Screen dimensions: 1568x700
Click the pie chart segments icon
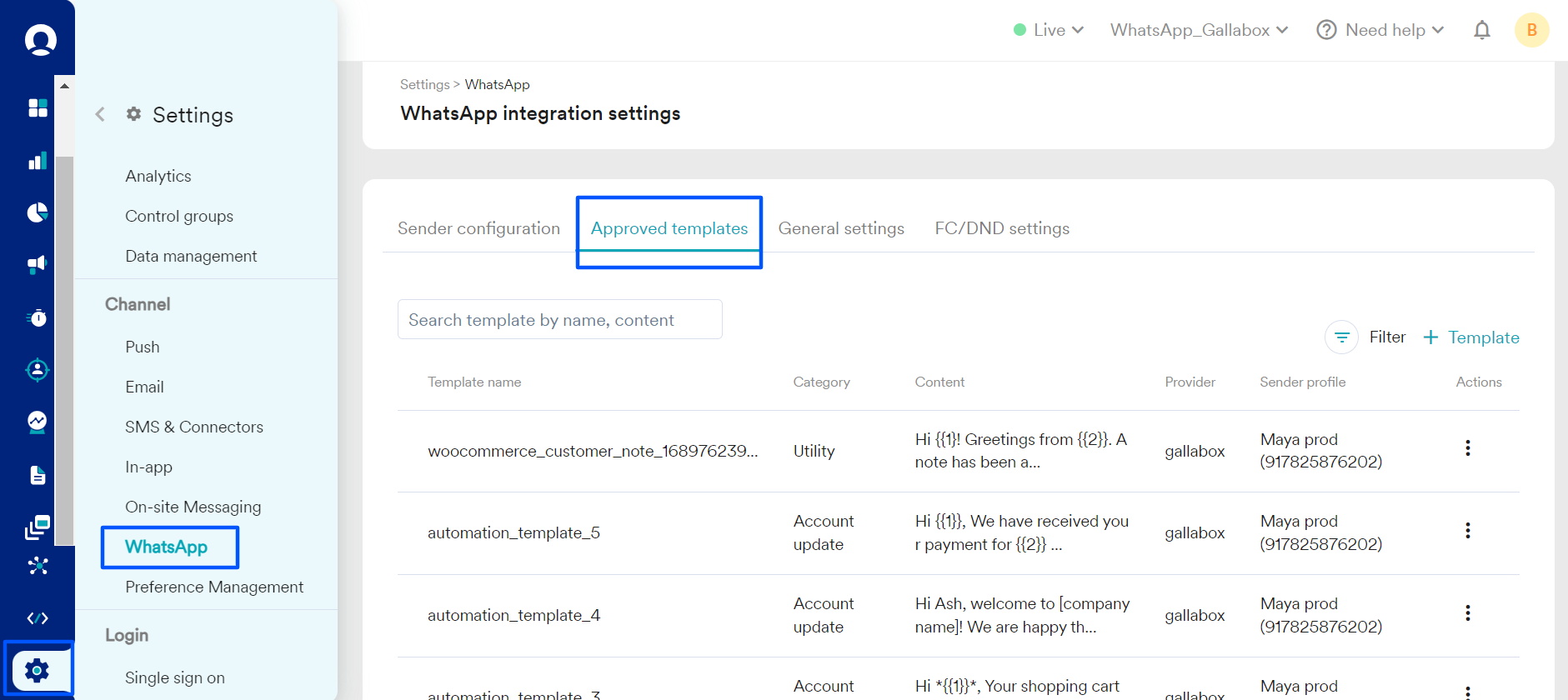[38, 212]
